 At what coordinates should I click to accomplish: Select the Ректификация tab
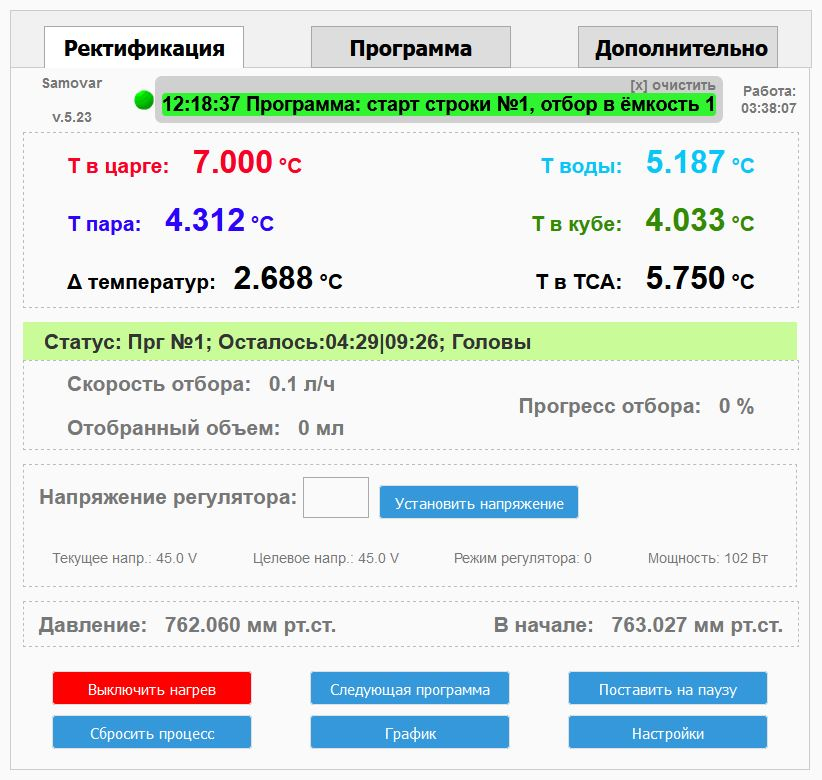144,48
